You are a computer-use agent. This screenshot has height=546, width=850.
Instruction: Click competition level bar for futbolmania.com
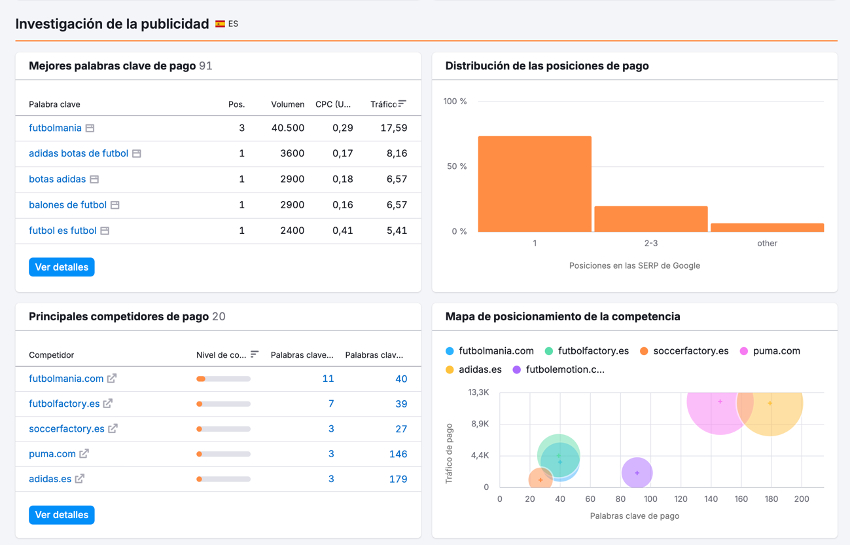click(223, 379)
